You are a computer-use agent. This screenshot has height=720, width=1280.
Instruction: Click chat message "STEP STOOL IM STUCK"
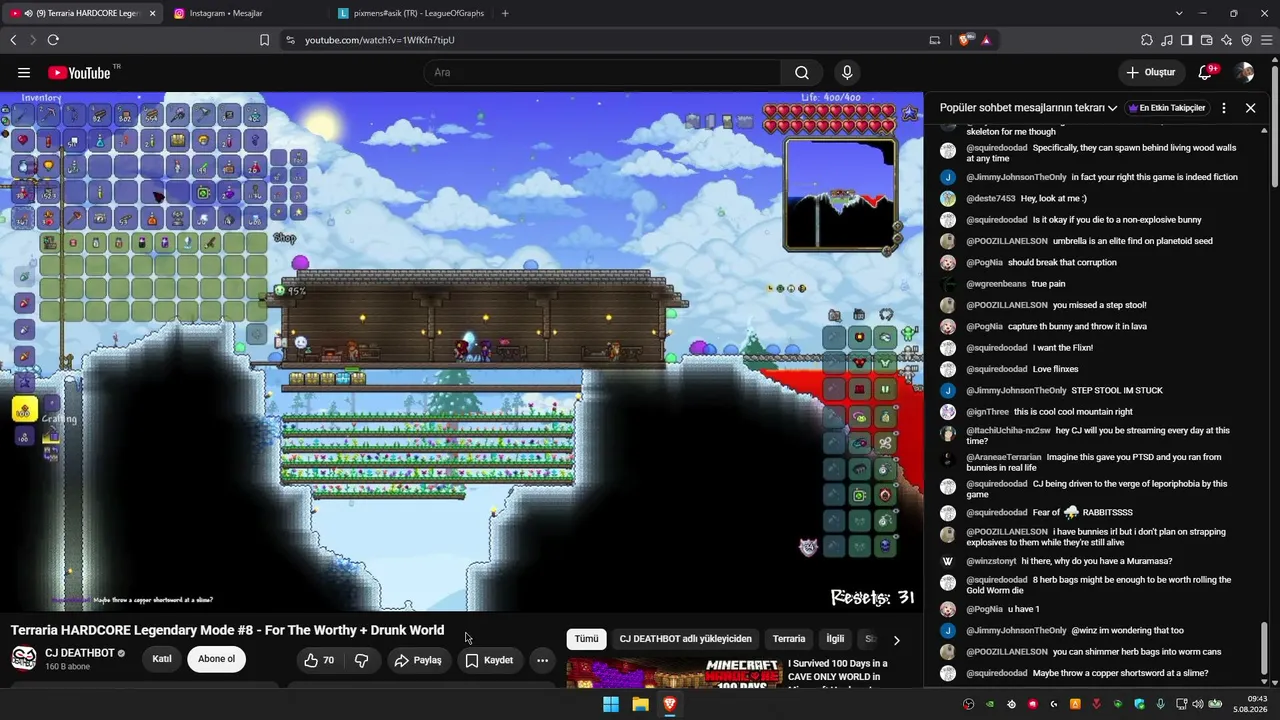click(1117, 390)
